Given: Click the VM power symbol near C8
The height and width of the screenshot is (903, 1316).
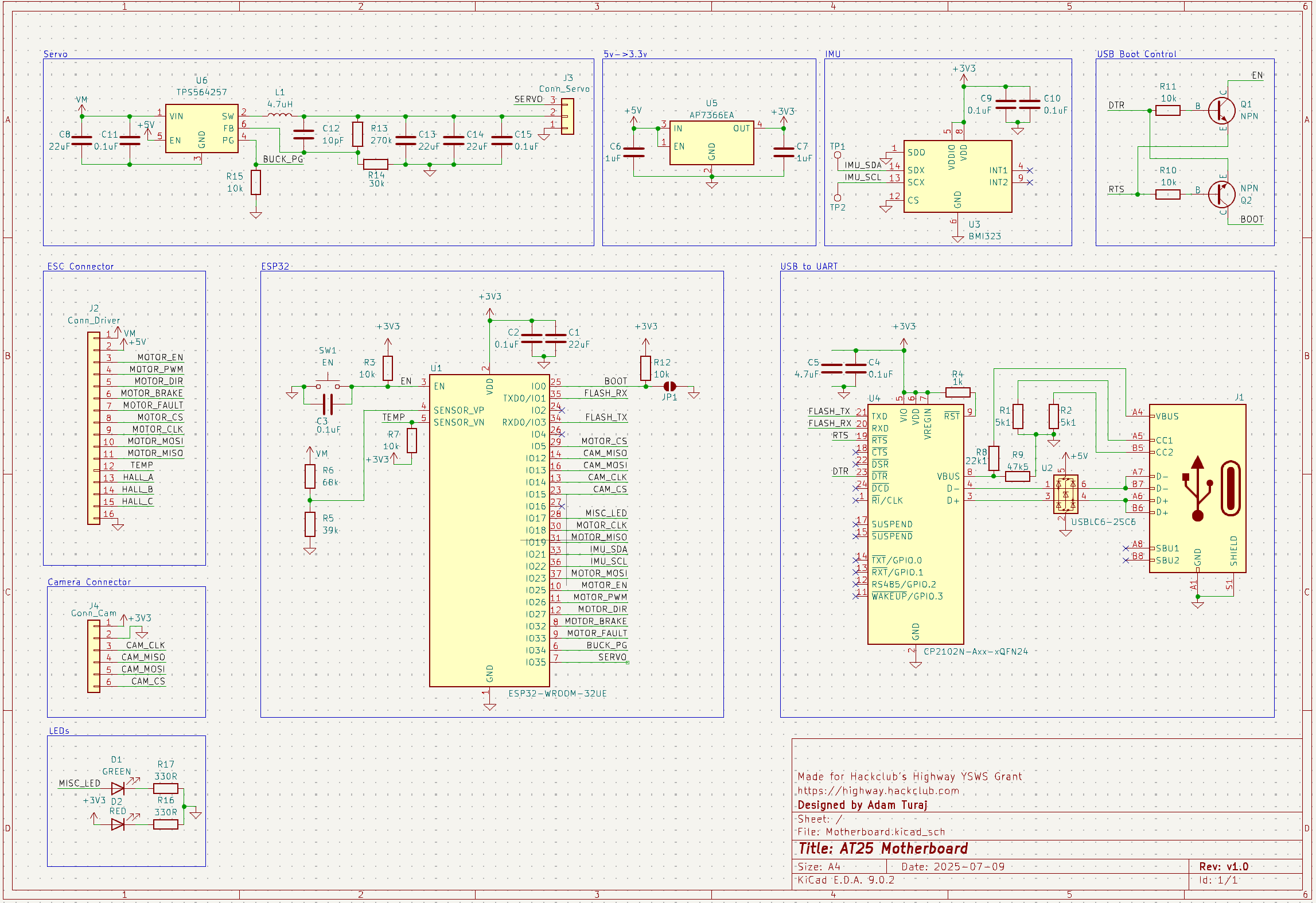Looking at the screenshot, I should pyautogui.click(x=81, y=105).
